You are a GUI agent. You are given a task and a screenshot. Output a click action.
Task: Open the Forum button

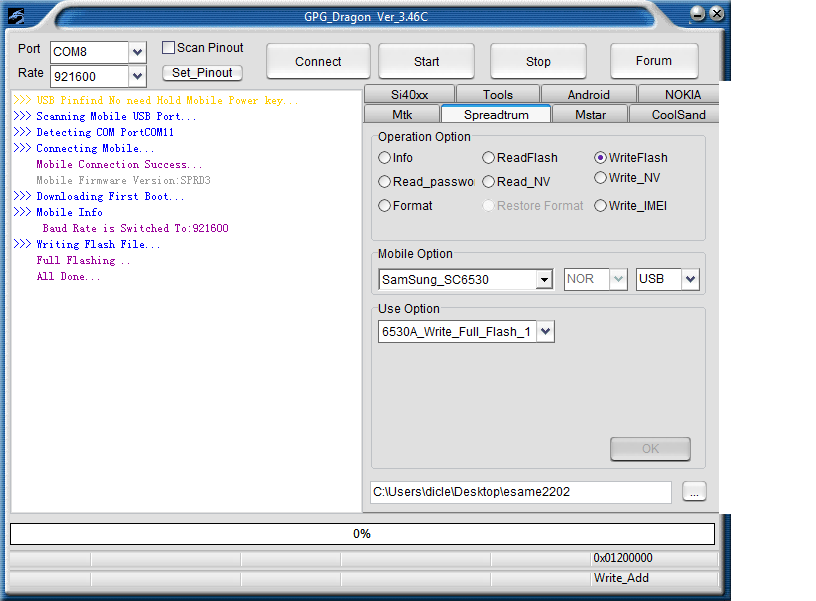(654, 61)
